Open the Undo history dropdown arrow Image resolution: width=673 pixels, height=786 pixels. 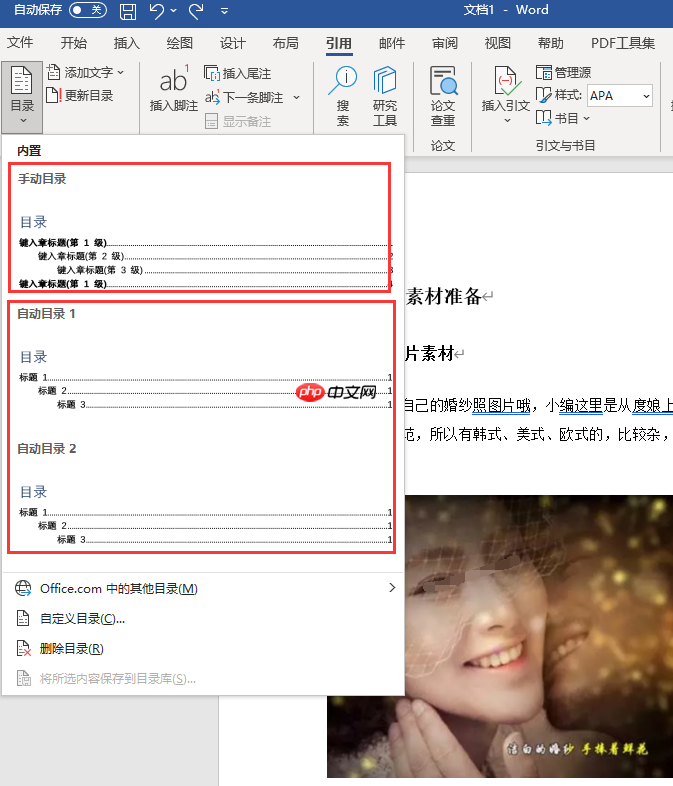click(x=173, y=11)
